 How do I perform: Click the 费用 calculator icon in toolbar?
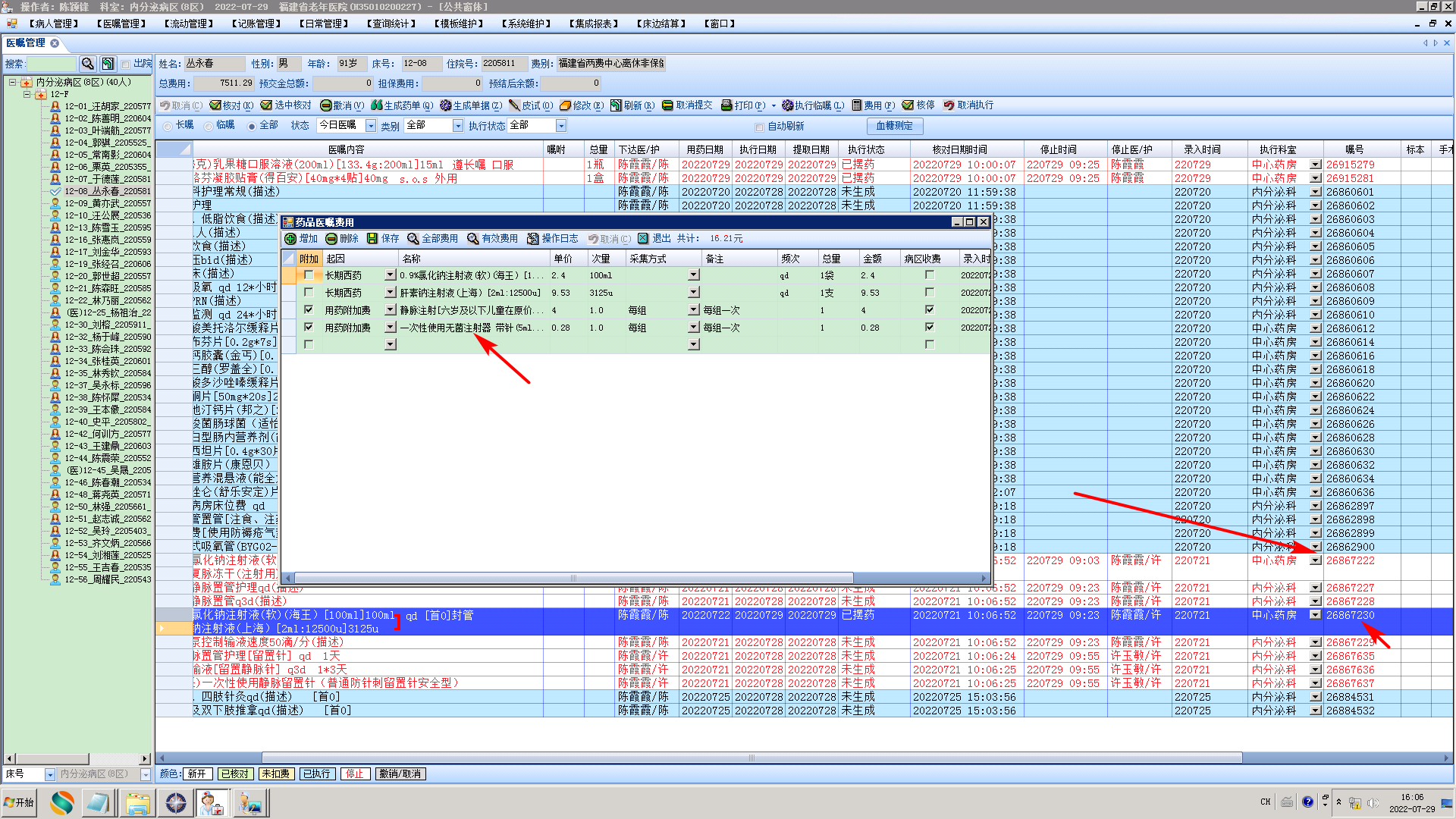[x=857, y=105]
